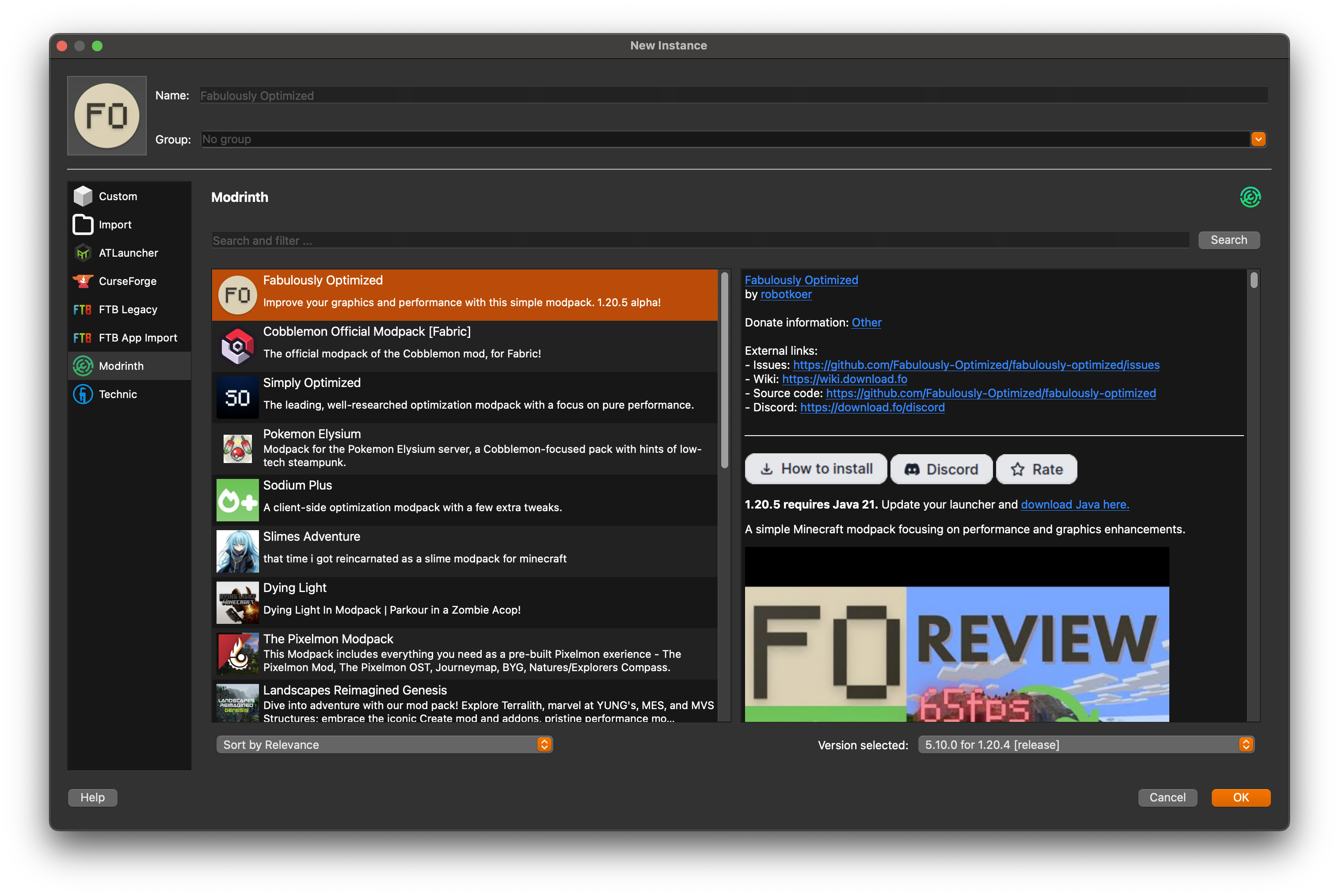Open the download.fo/discord link
Image resolution: width=1339 pixels, height=896 pixels.
point(872,407)
